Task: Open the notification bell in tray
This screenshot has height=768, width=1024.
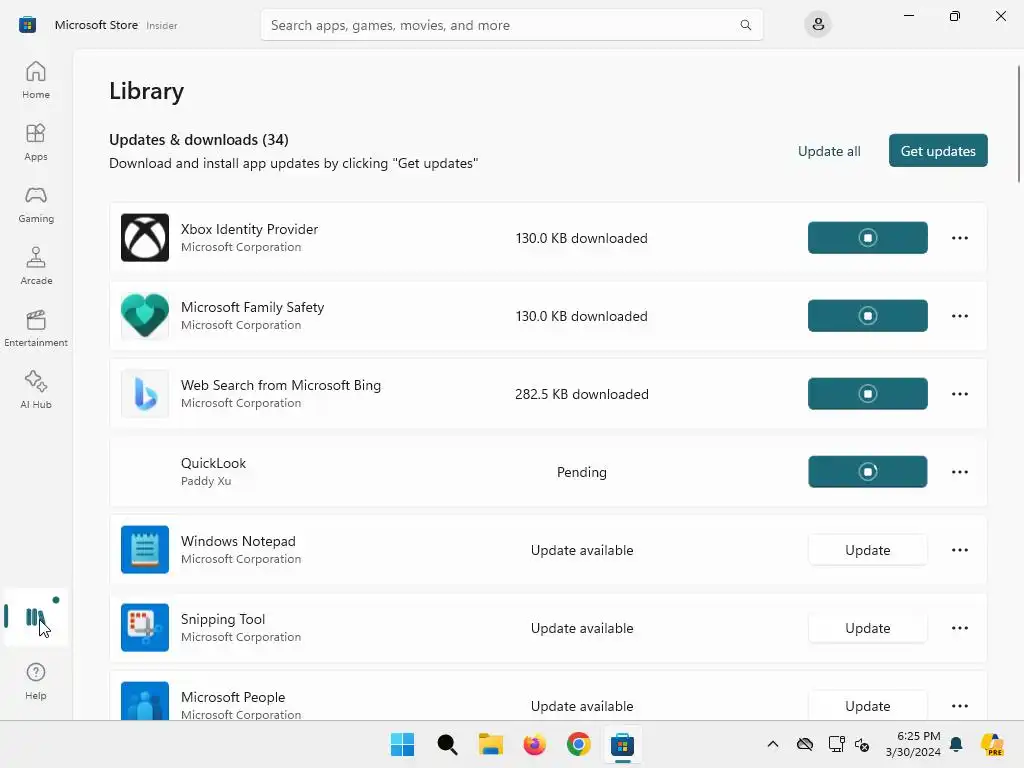Action: click(x=956, y=744)
